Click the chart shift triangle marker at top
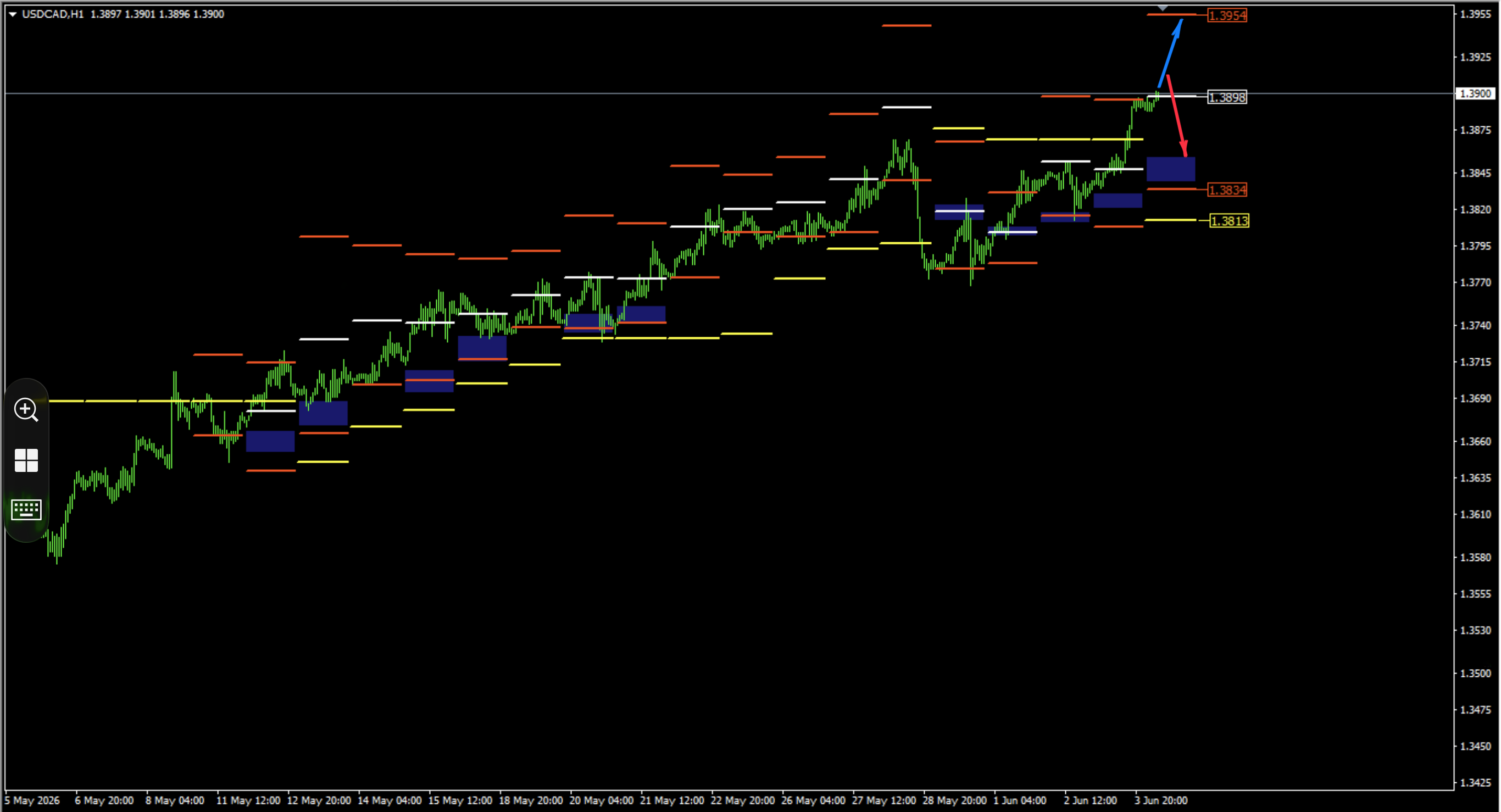Viewport: 1501px width, 812px height. pyautogui.click(x=1163, y=8)
